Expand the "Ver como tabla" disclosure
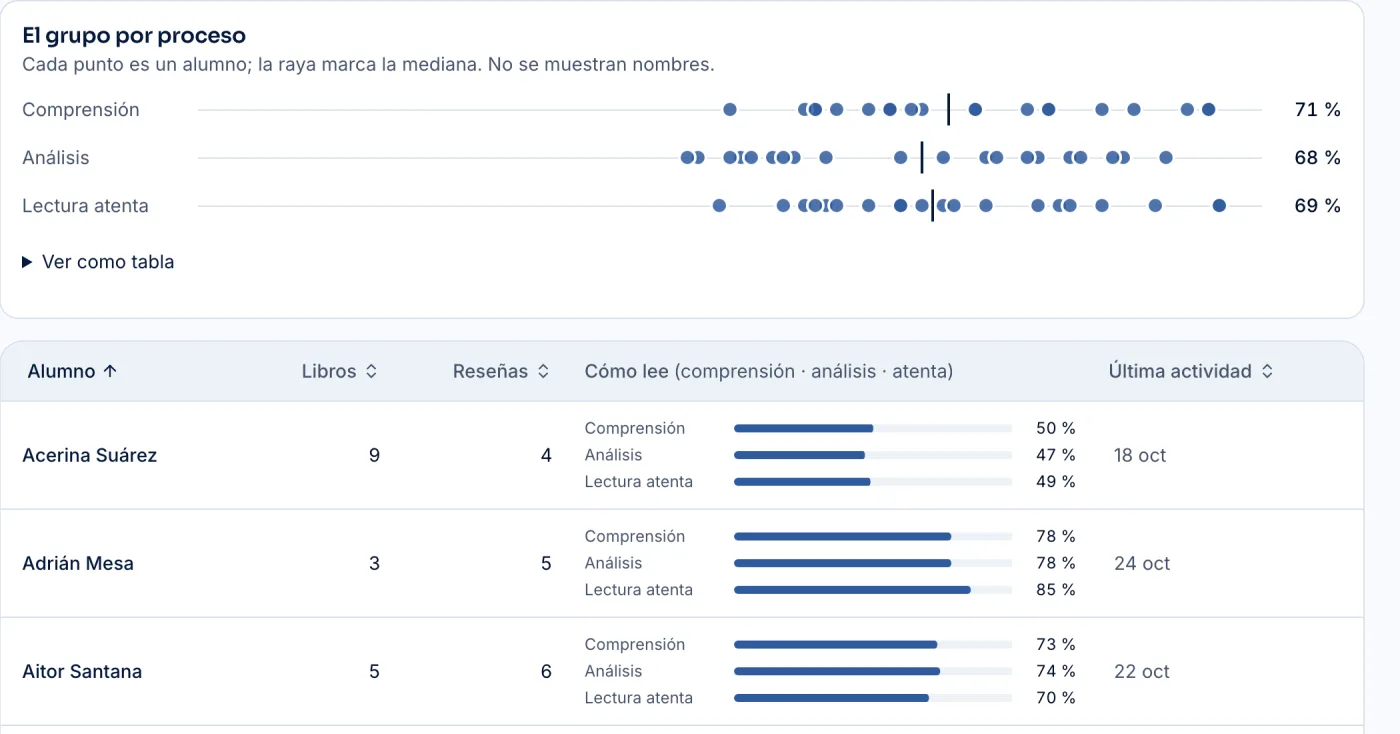 (x=98, y=262)
